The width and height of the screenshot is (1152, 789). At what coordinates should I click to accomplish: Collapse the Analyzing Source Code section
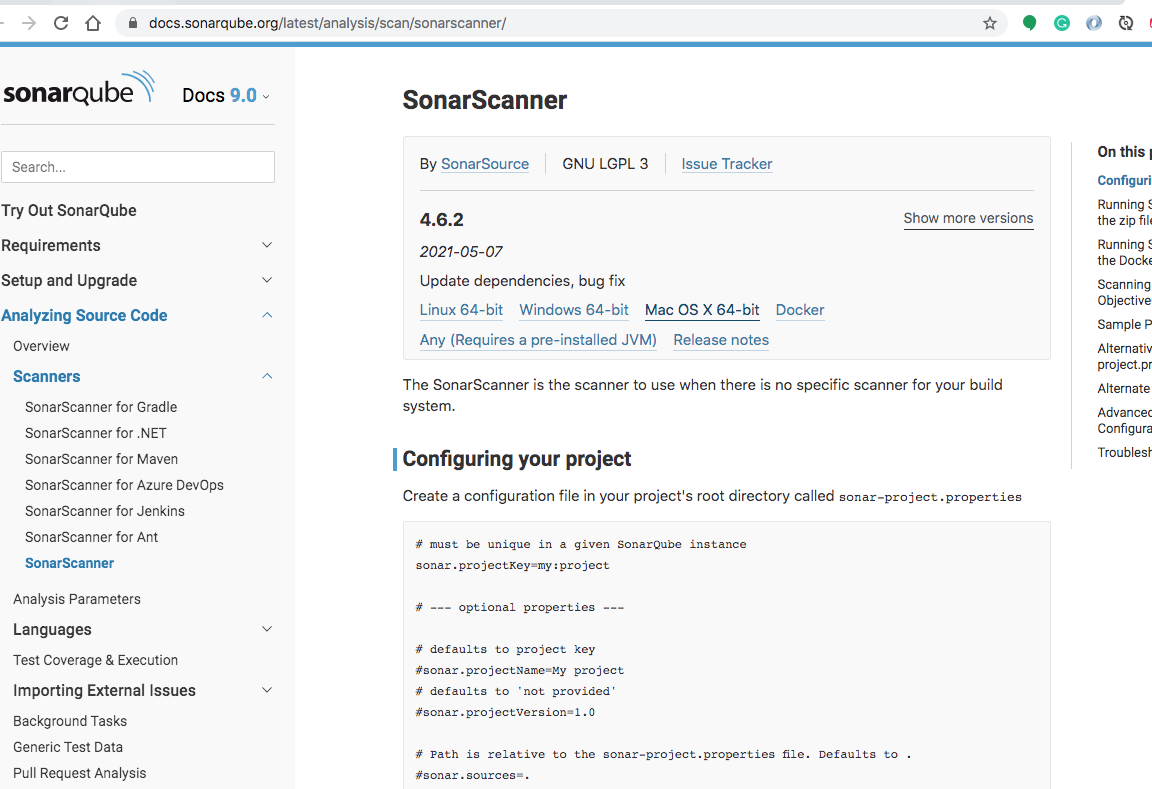[x=267, y=315]
